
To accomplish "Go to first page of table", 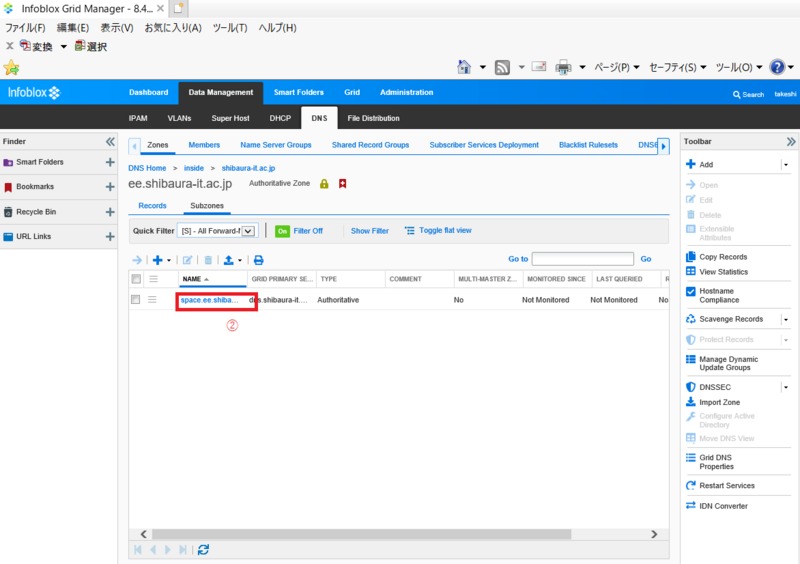I will tap(138, 550).
